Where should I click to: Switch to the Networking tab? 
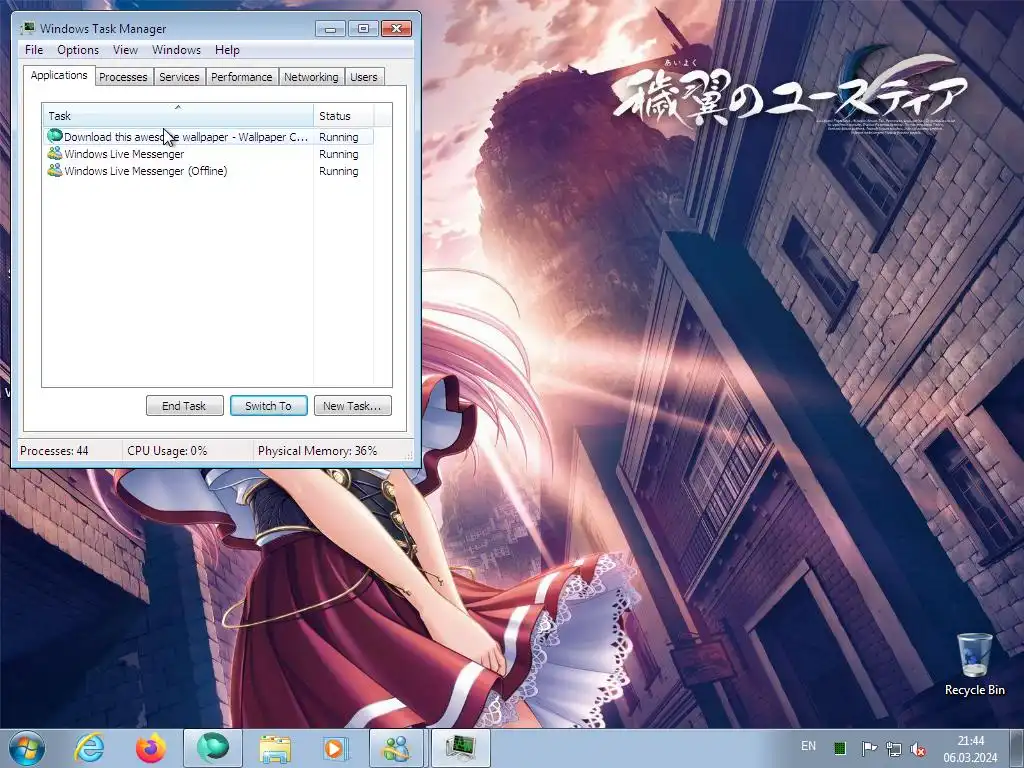click(x=311, y=77)
